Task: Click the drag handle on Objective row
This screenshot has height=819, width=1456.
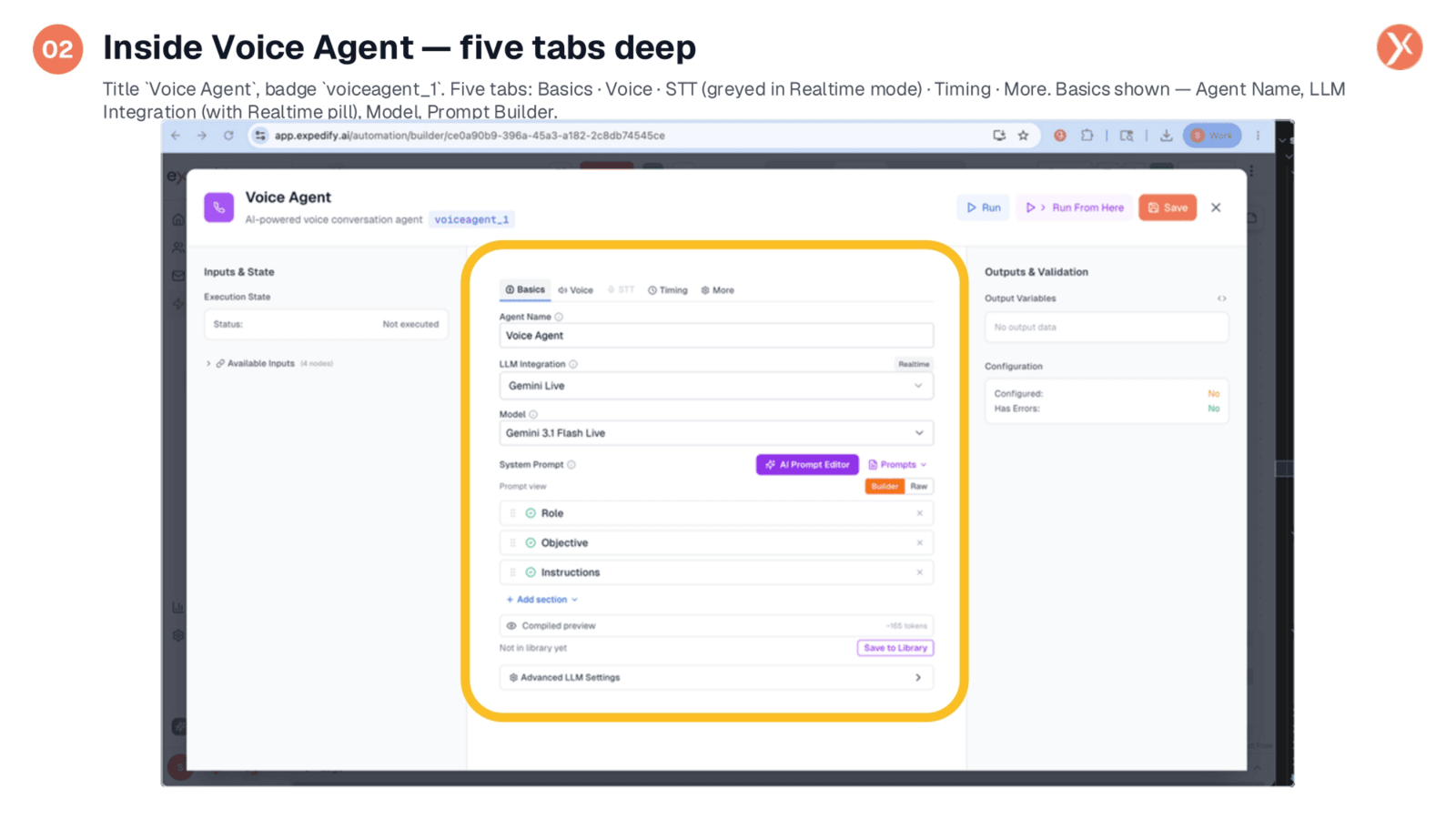Action: pyautogui.click(x=512, y=543)
